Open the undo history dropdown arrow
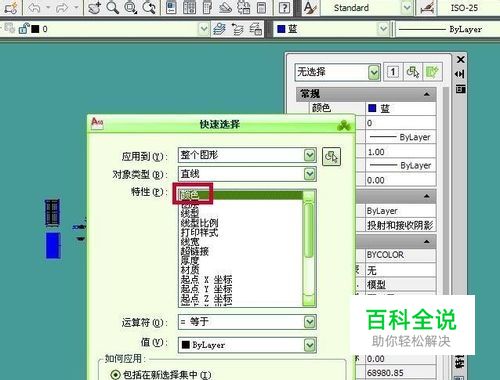 pyautogui.click(x=48, y=7)
